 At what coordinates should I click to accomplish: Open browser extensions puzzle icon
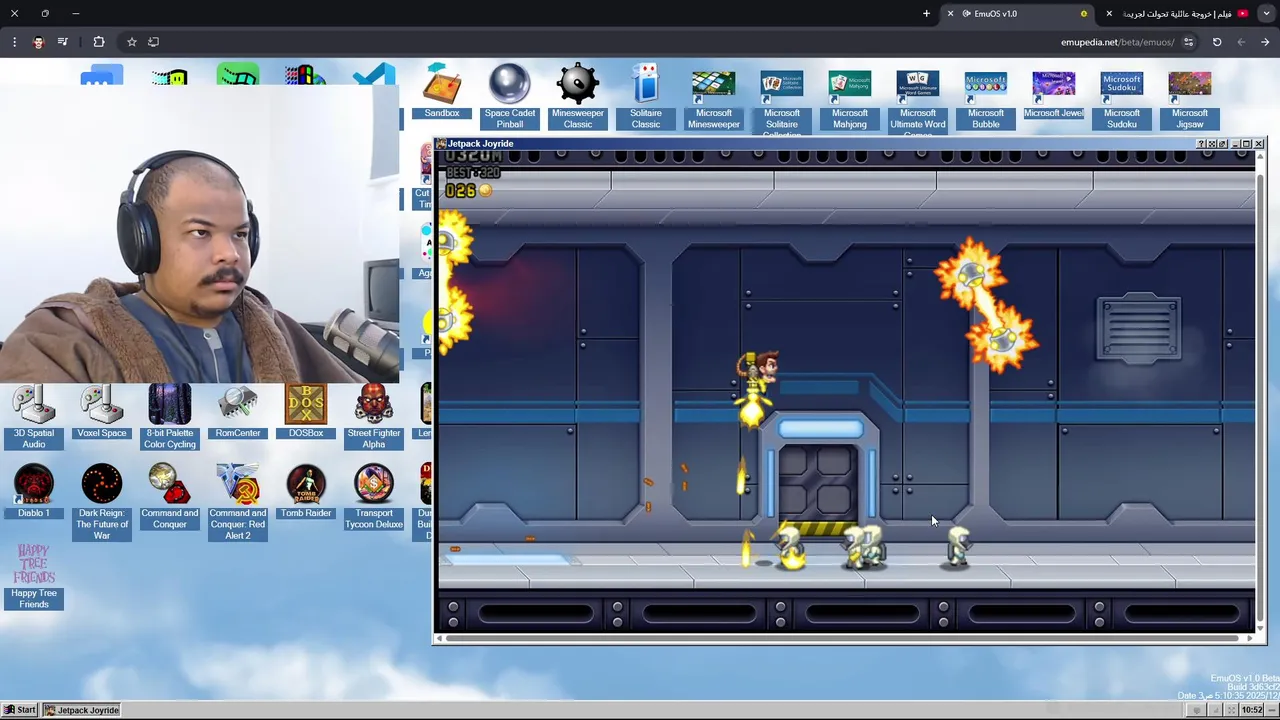coord(99,42)
